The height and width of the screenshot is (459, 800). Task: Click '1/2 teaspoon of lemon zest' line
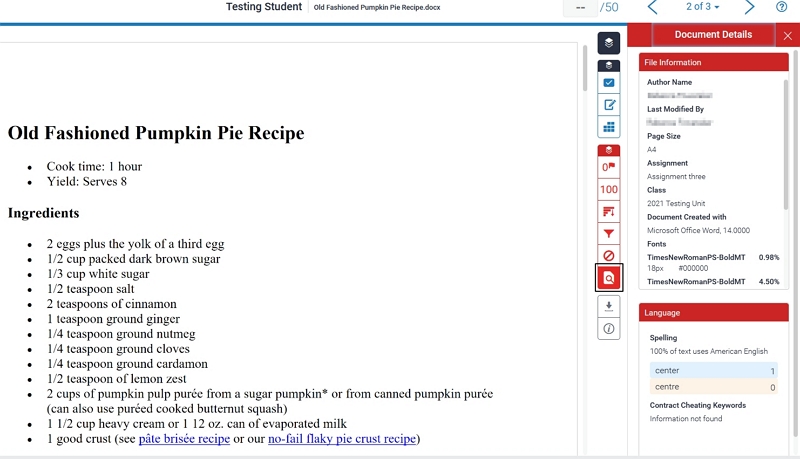pos(116,378)
